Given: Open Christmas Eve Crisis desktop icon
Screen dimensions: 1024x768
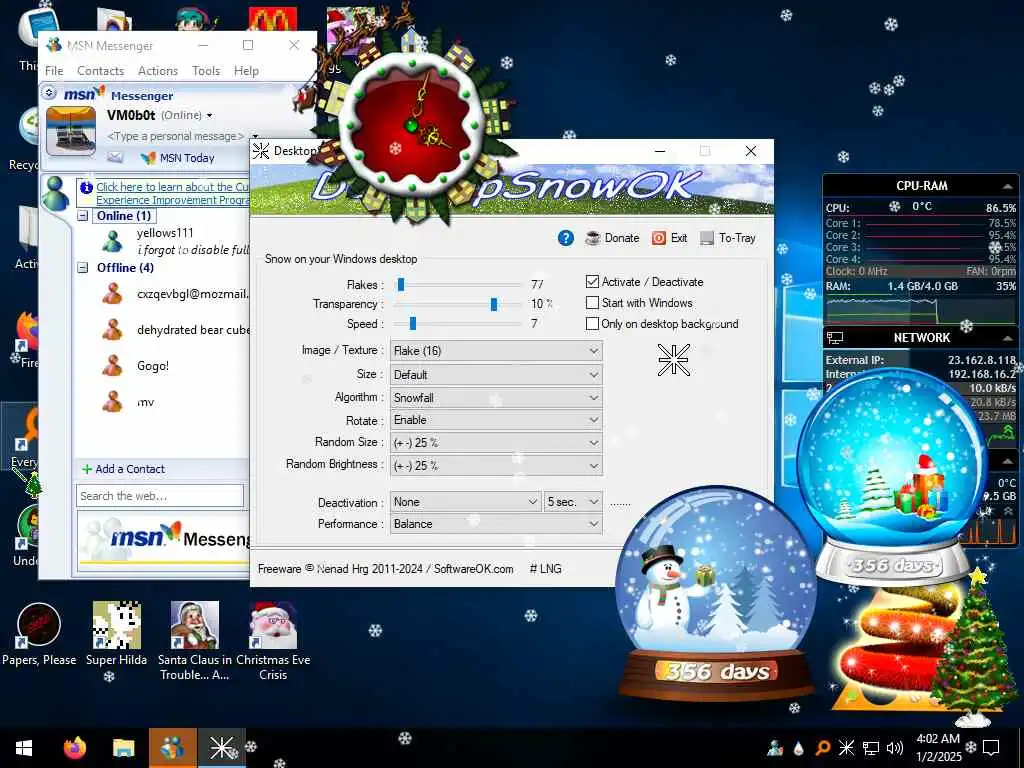Looking at the screenshot, I should point(273,641).
